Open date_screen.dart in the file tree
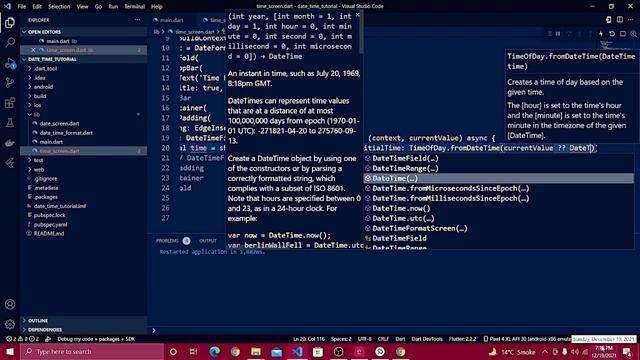 pos(60,123)
